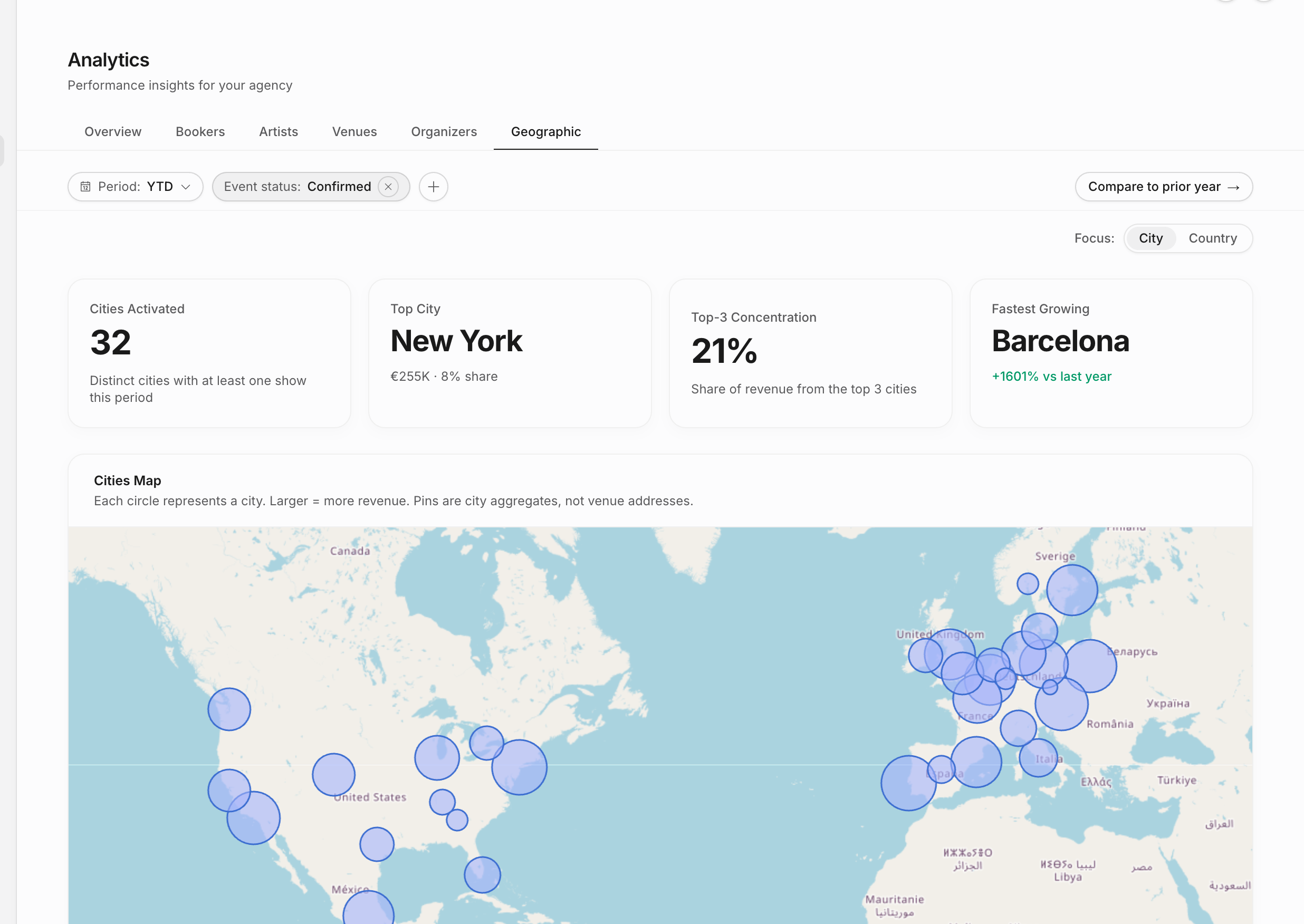Select the Florida-area circle on map
Viewport: 1304px width, 924px height.
click(x=482, y=874)
